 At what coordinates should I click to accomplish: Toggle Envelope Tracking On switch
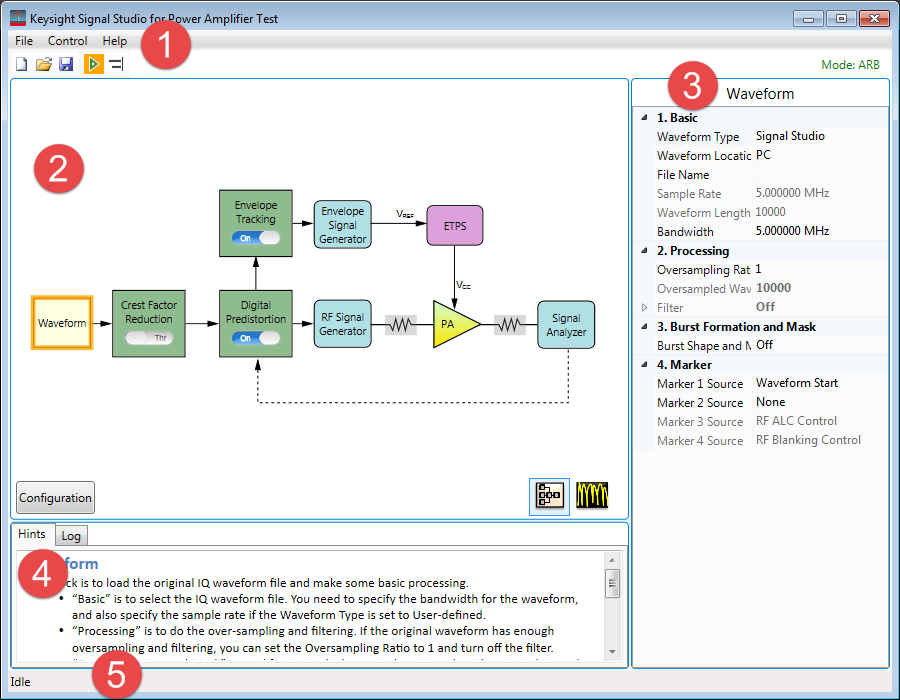coord(256,238)
